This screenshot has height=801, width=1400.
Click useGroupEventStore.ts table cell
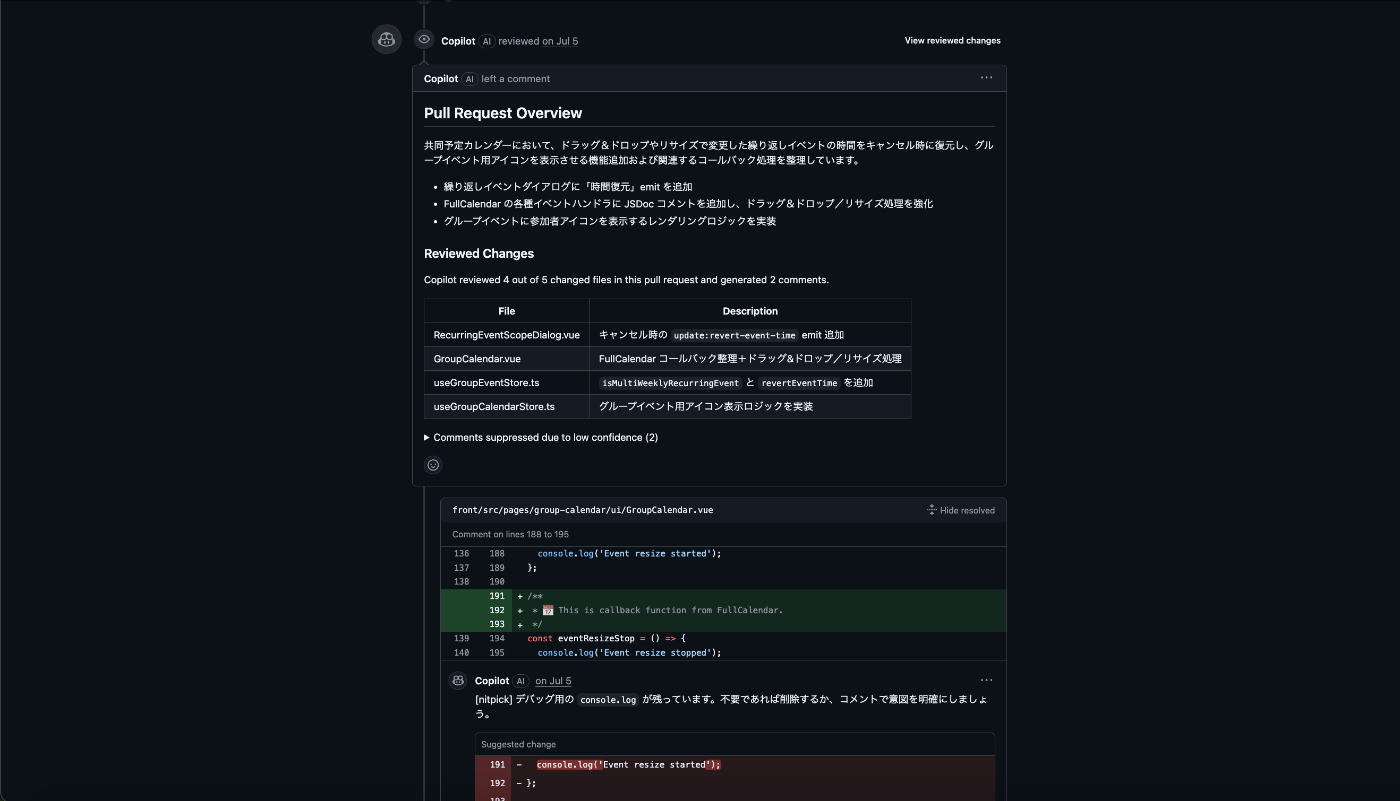(x=507, y=383)
